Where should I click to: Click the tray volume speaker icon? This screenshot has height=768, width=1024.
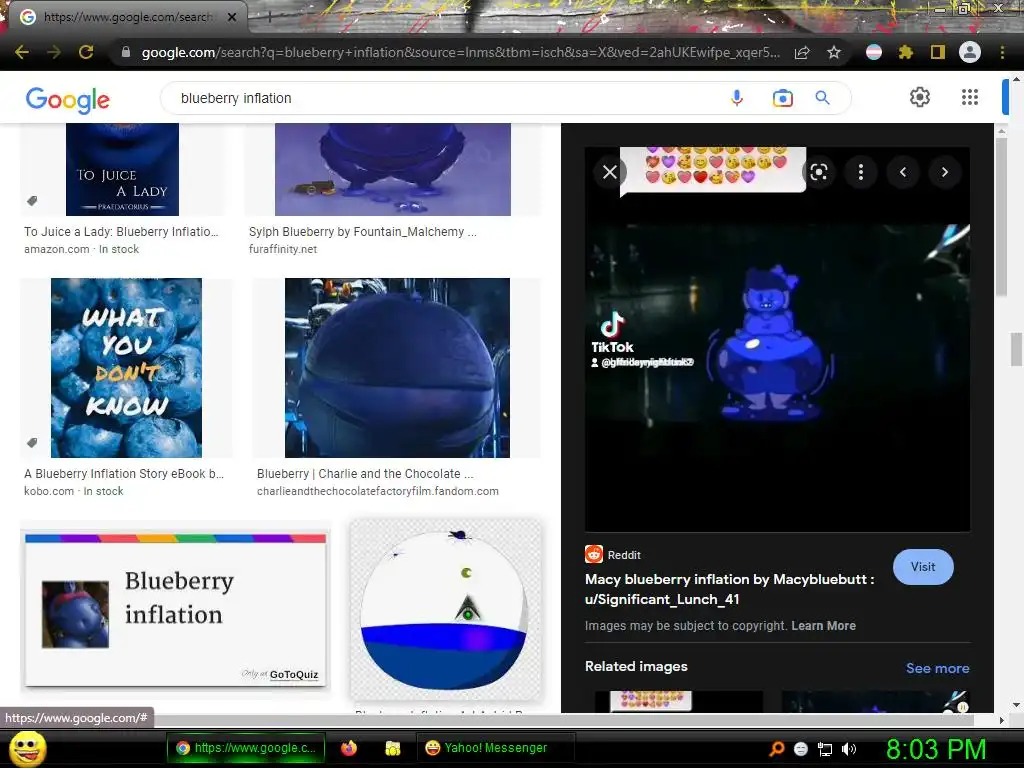coord(849,749)
